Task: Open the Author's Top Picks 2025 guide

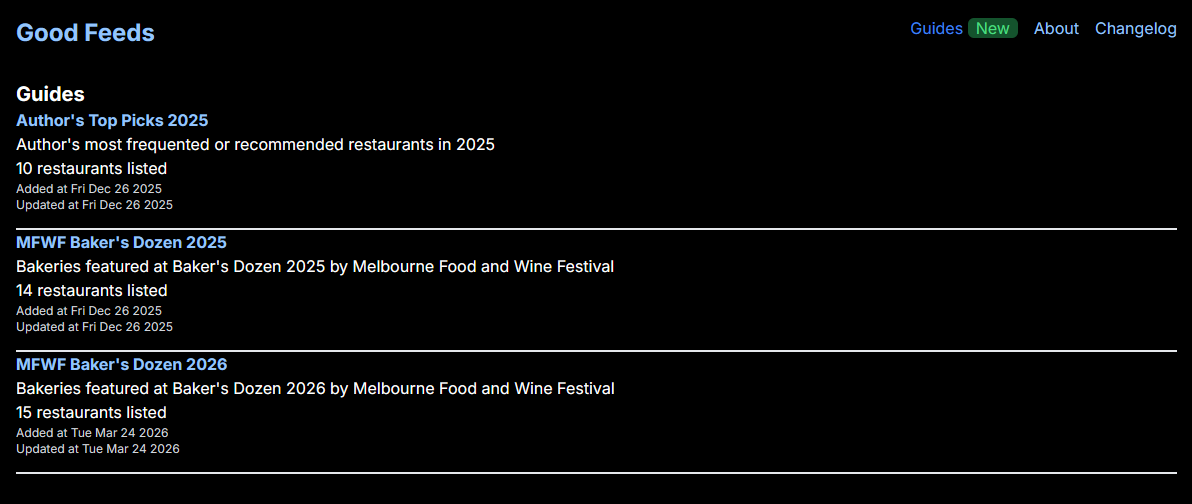Action: pyautogui.click(x=112, y=121)
